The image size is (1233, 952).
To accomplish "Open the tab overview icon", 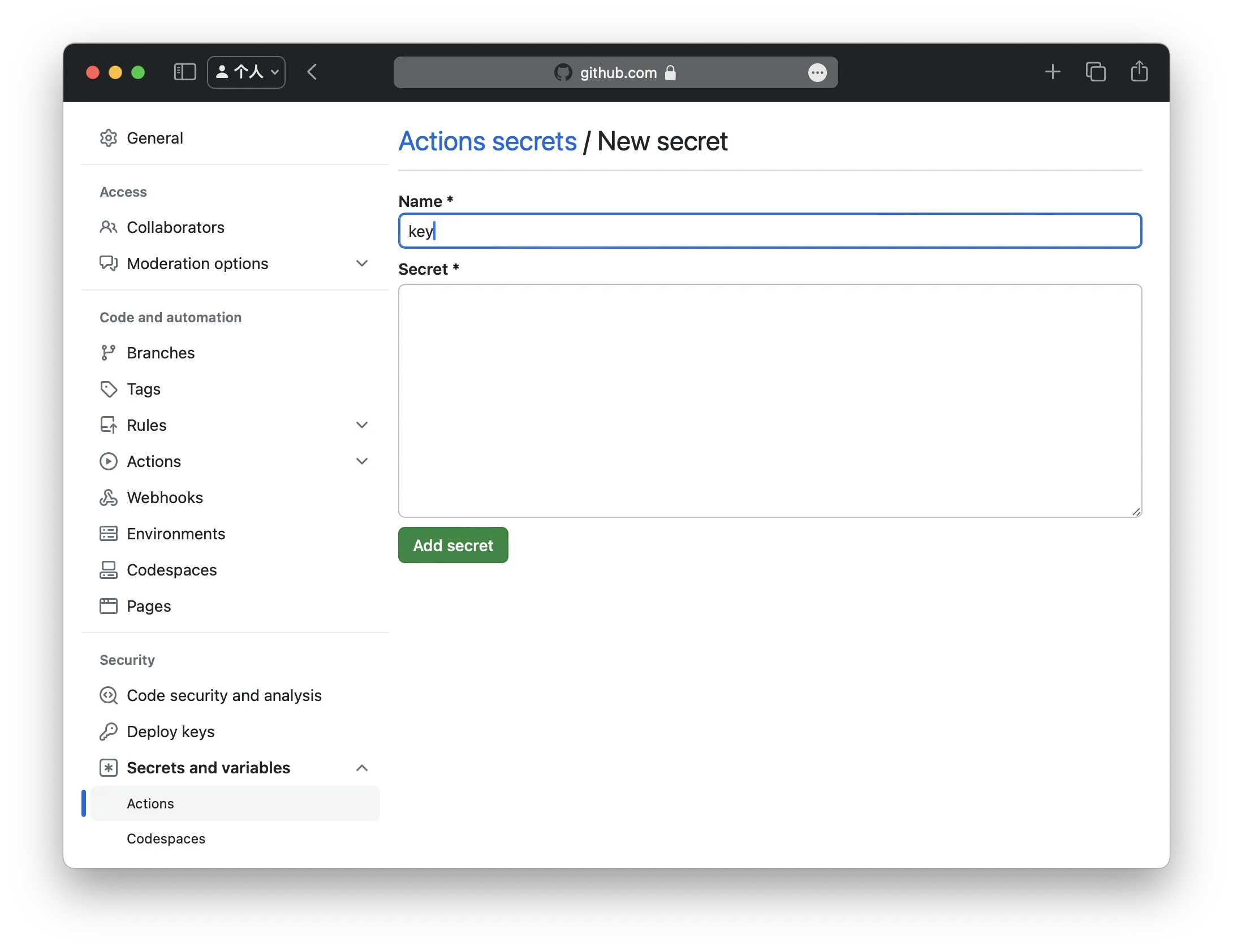I will click(x=1095, y=72).
